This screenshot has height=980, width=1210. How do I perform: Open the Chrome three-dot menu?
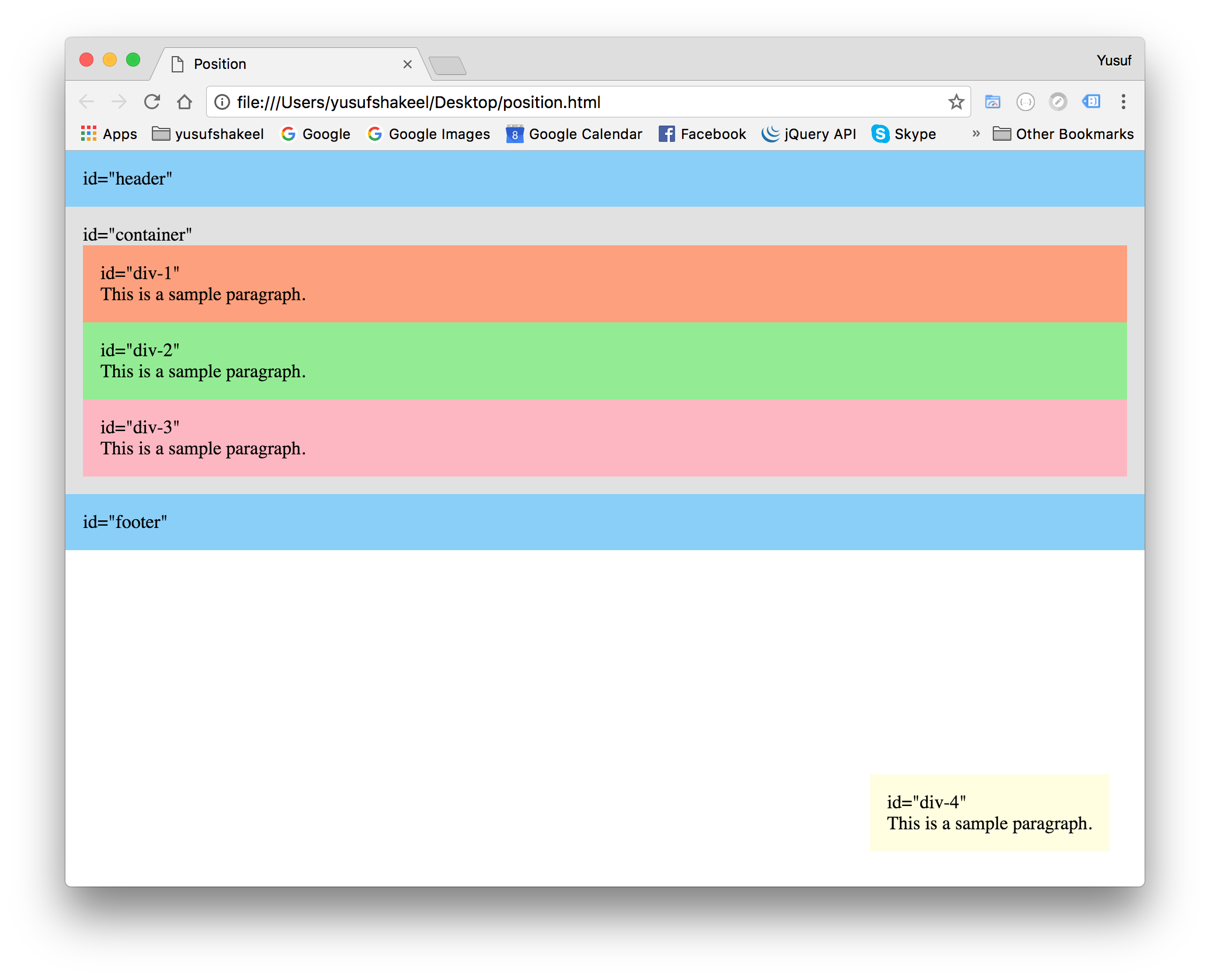click(1124, 102)
